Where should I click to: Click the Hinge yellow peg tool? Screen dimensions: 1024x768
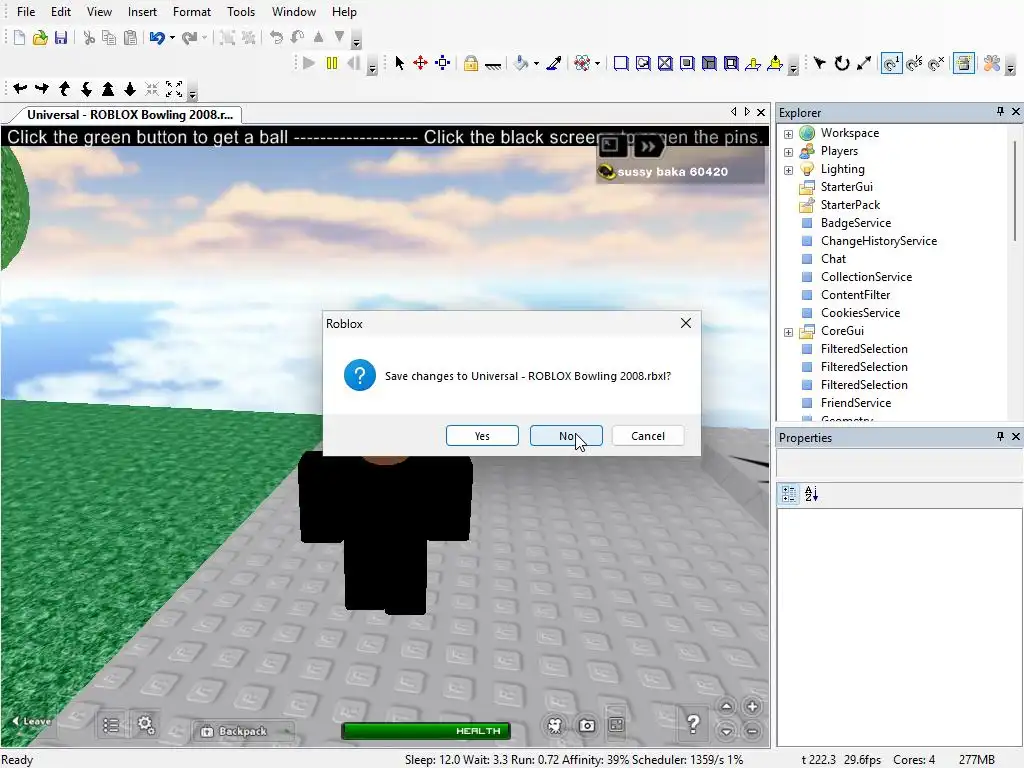click(x=752, y=63)
